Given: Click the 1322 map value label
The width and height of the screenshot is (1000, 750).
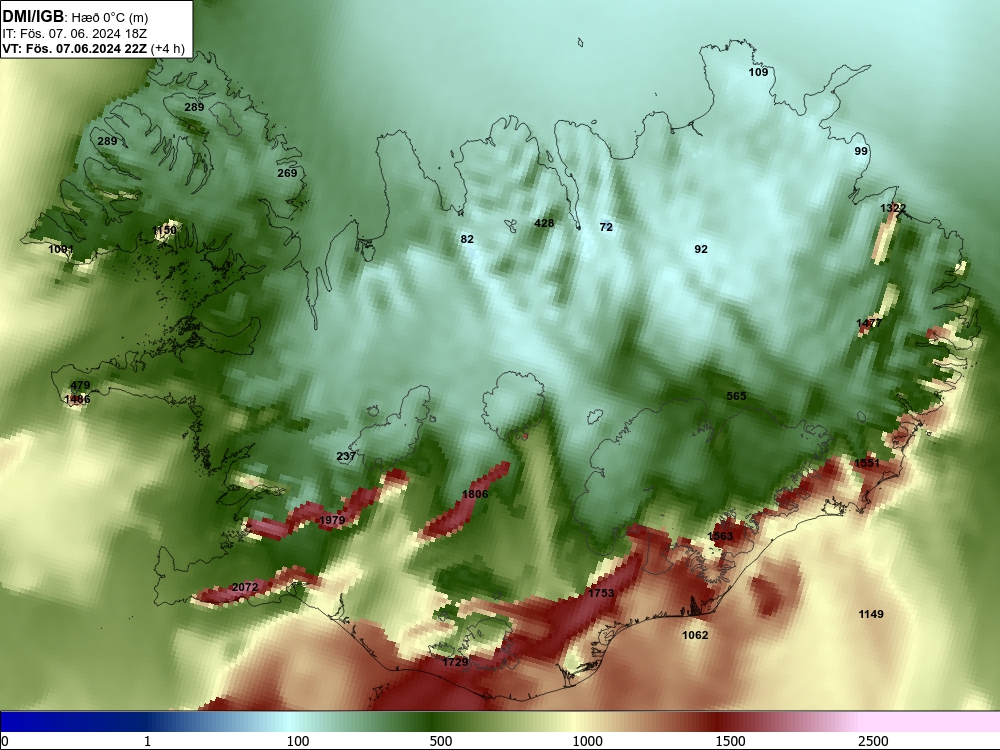Looking at the screenshot, I should click(x=893, y=209).
